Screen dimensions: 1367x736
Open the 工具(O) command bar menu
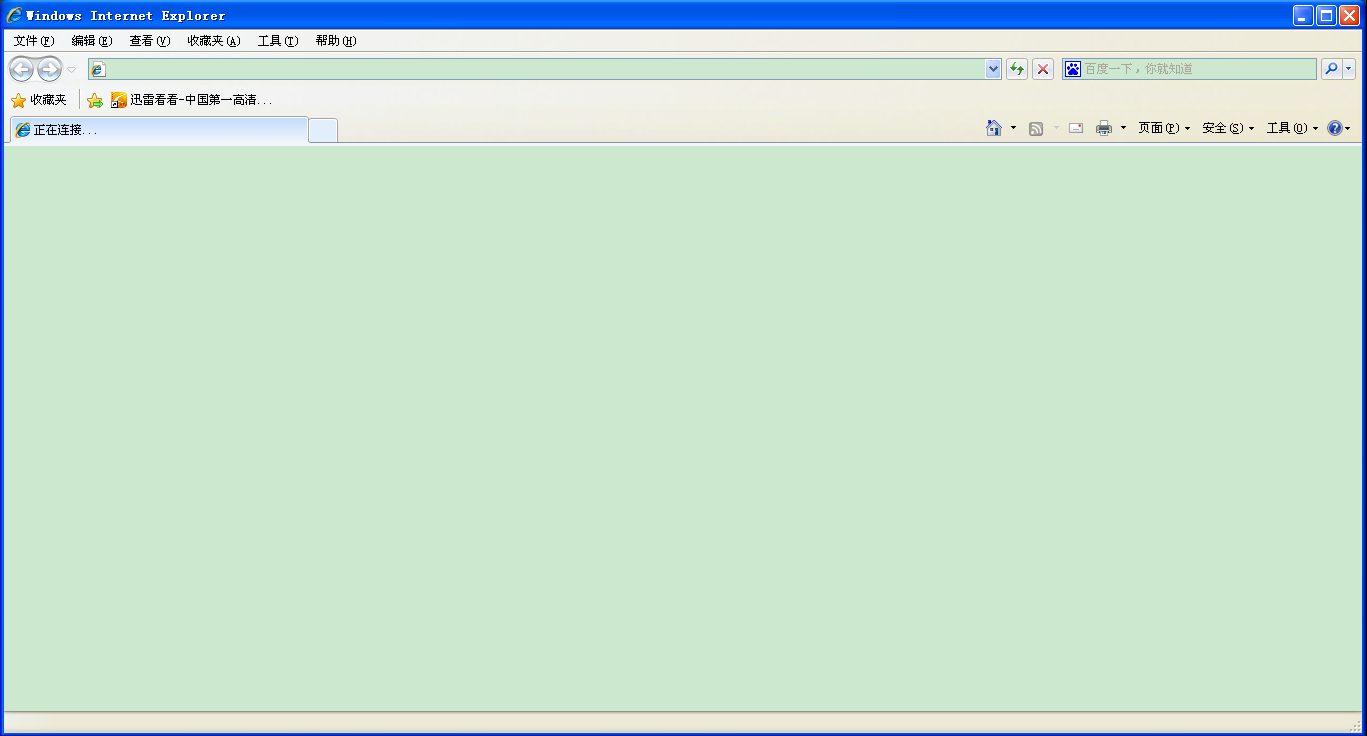(1292, 128)
